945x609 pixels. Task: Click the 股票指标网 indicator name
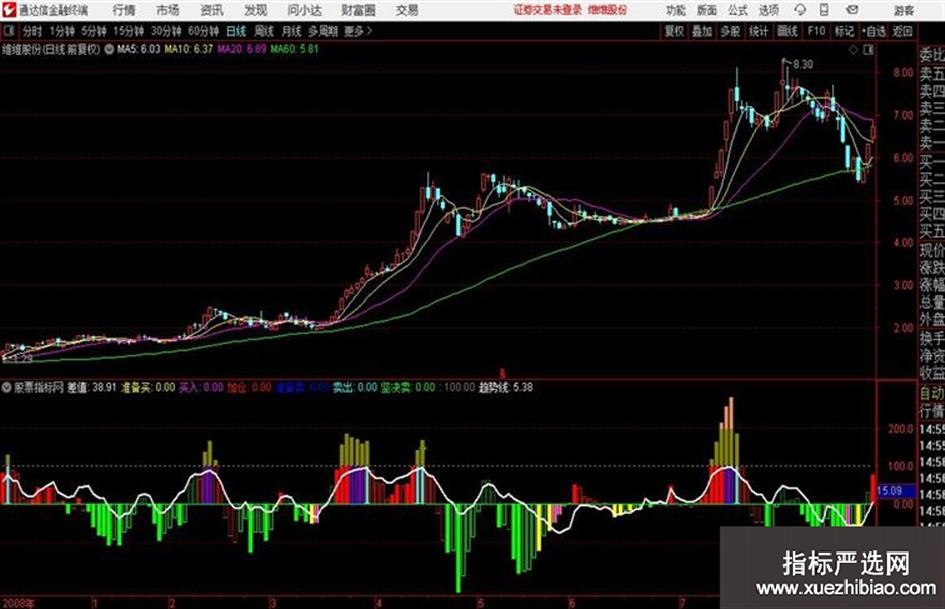pos(39,388)
